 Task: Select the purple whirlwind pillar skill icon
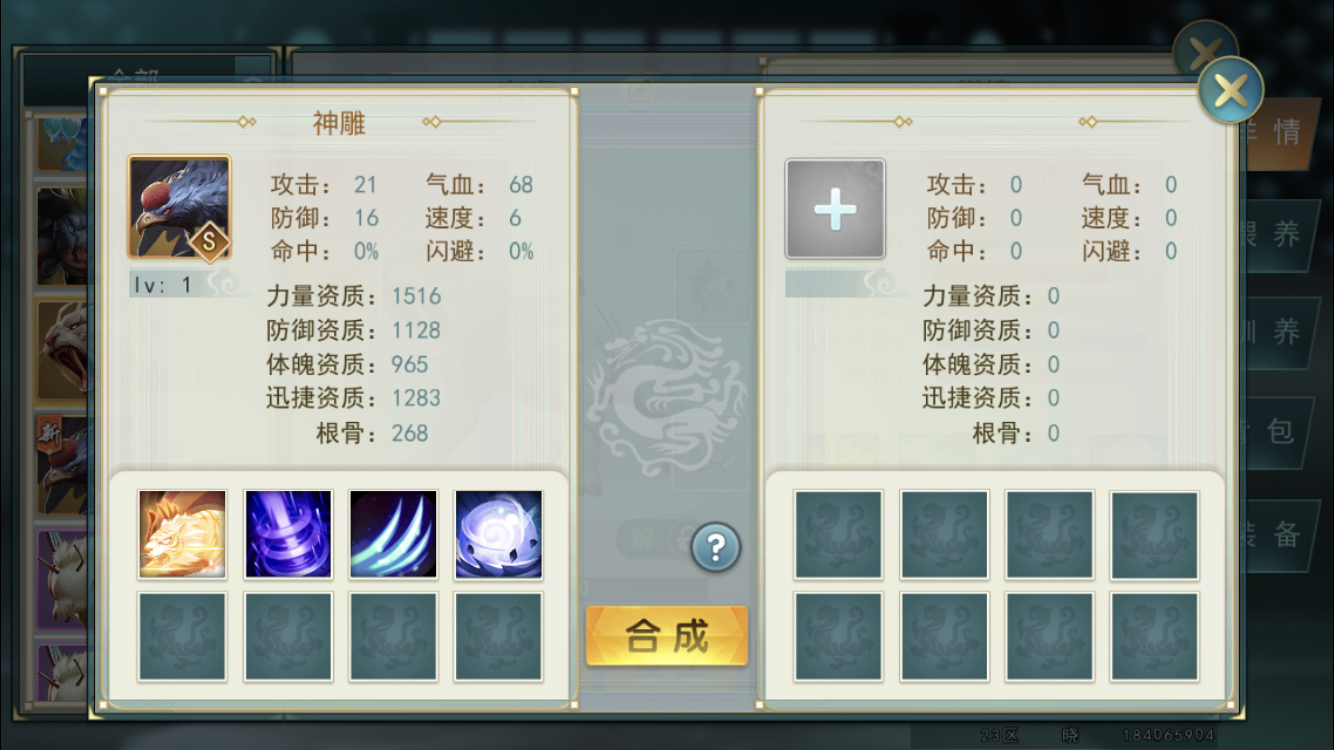[288, 535]
